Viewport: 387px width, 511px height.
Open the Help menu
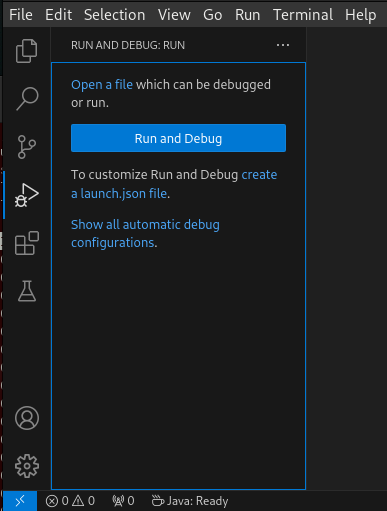click(361, 15)
